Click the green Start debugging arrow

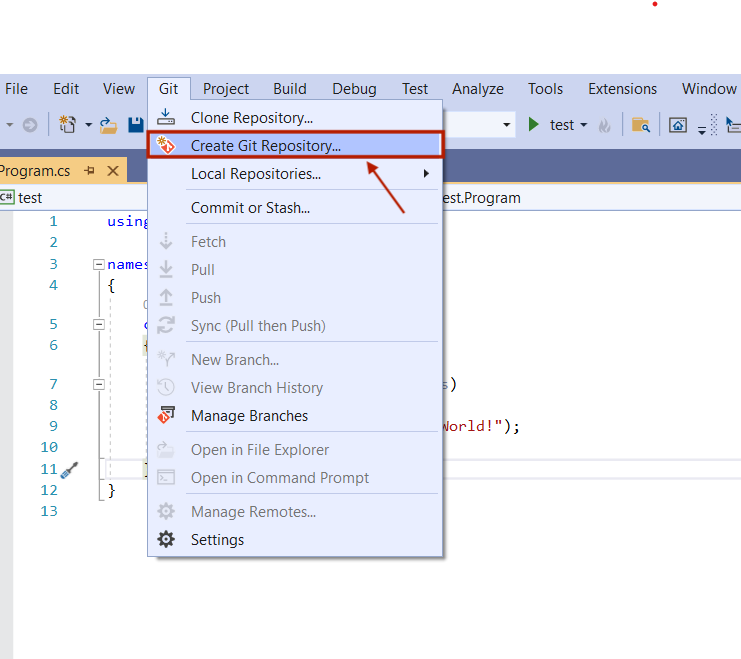(x=534, y=125)
